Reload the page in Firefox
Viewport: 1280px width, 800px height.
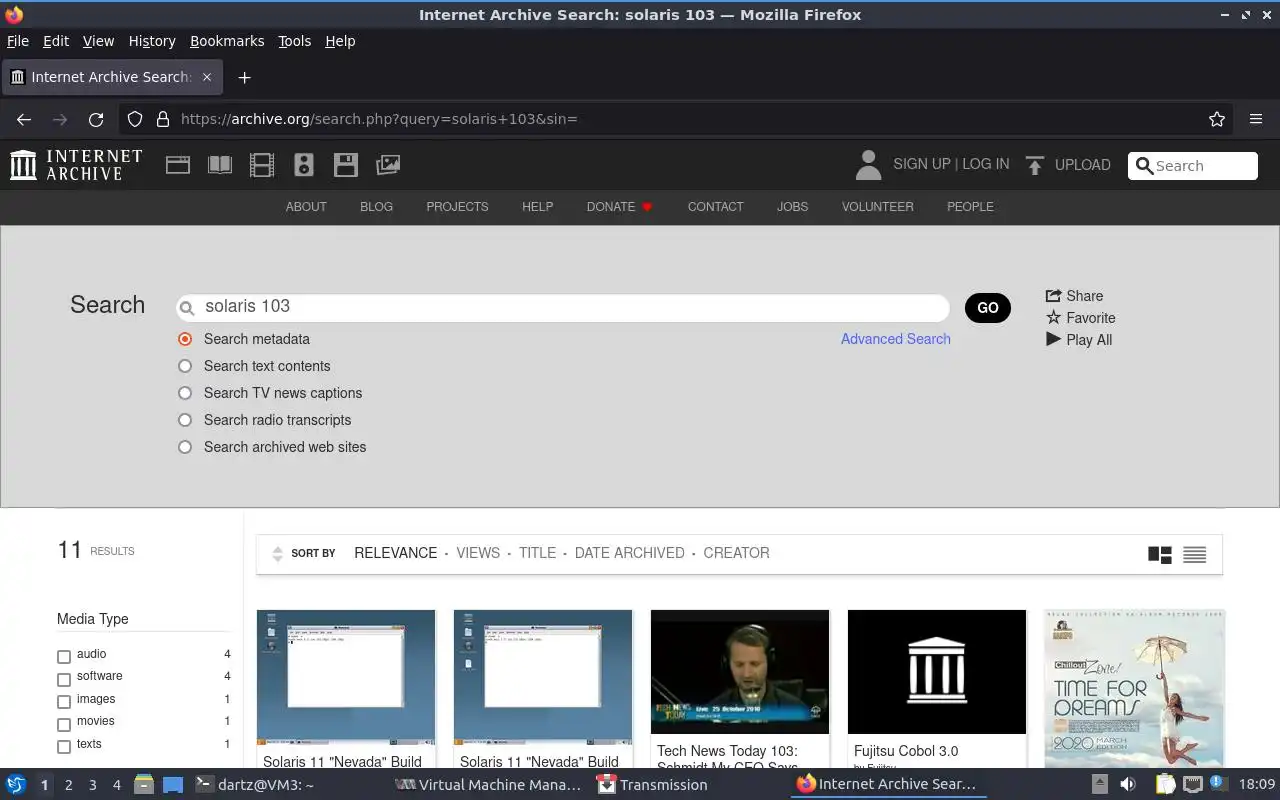pyautogui.click(x=96, y=119)
